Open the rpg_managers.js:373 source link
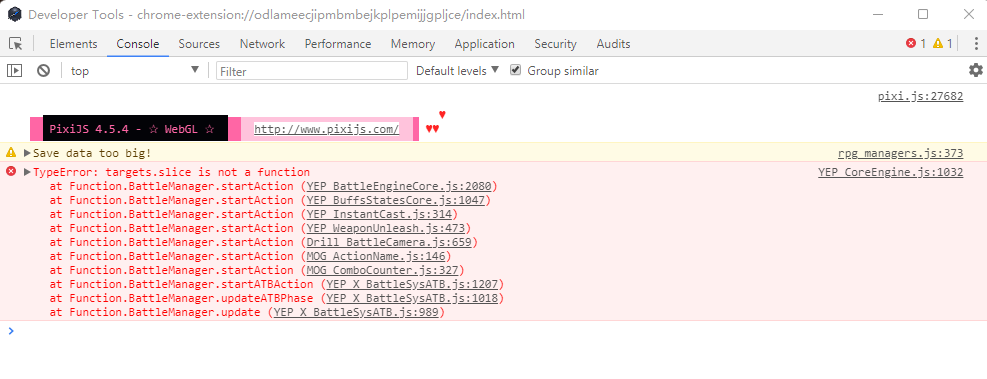This screenshot has height=379, width=987. pos(900,153)
